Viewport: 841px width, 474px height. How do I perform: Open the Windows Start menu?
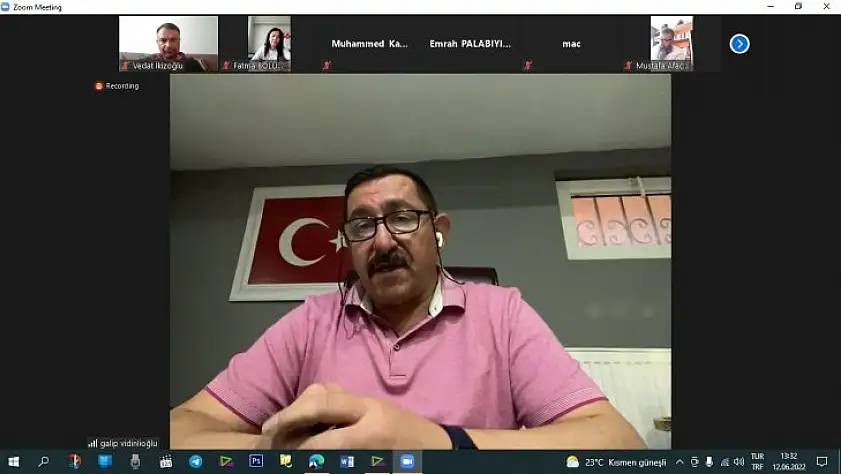[x=14, y=461]
